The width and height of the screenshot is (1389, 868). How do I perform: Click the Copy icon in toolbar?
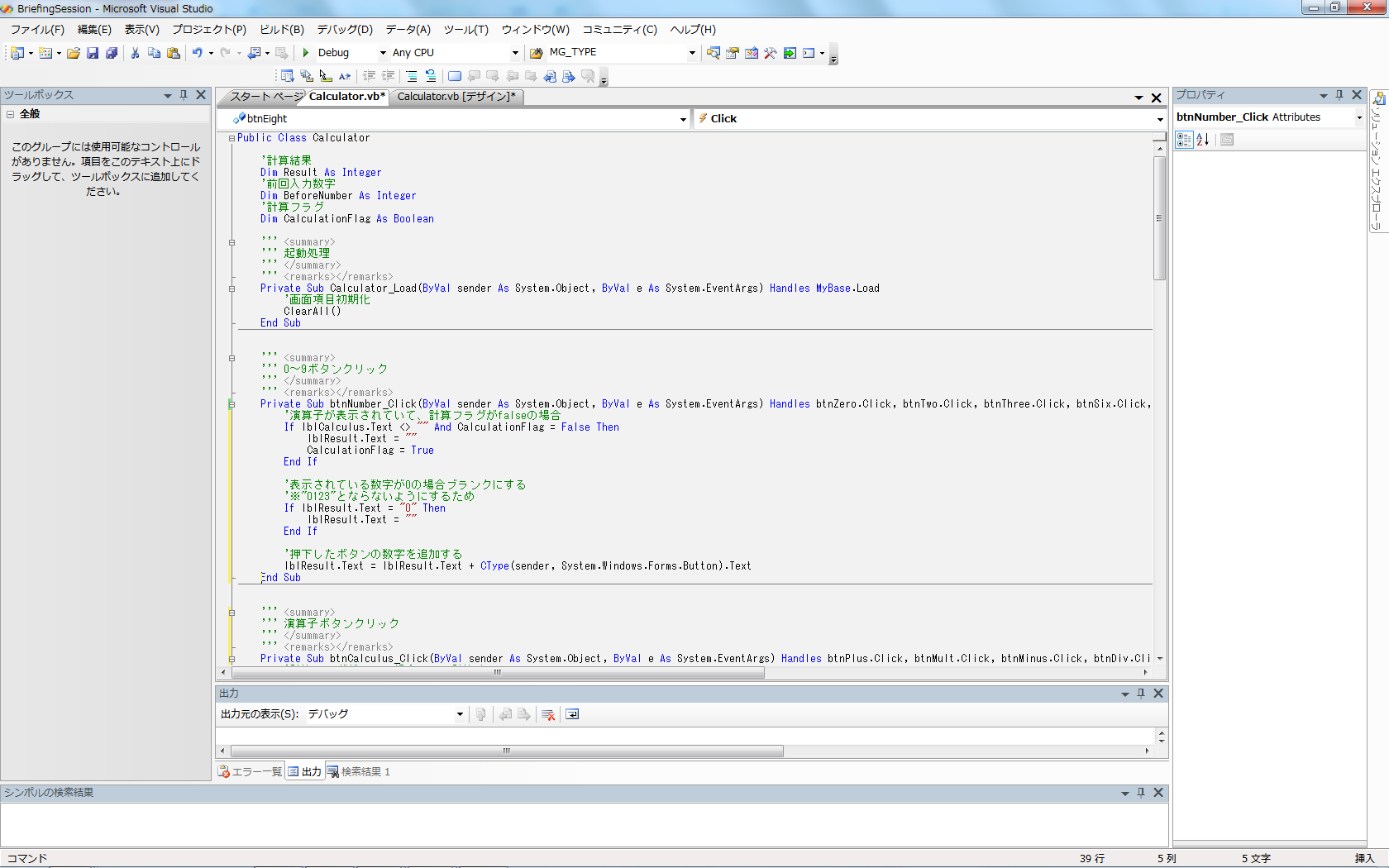154,53
